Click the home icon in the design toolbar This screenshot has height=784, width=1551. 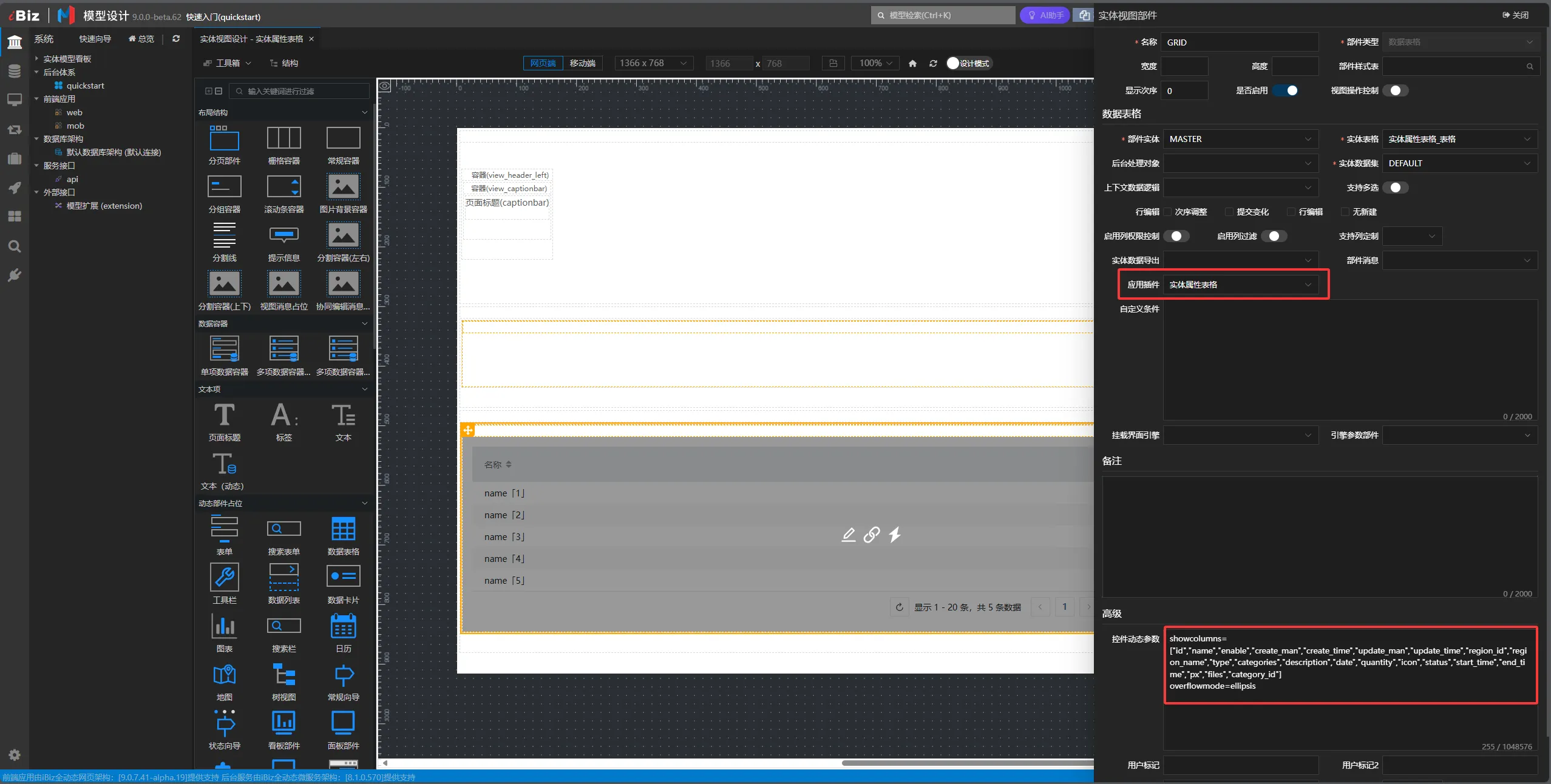click(x=912, y=63)
